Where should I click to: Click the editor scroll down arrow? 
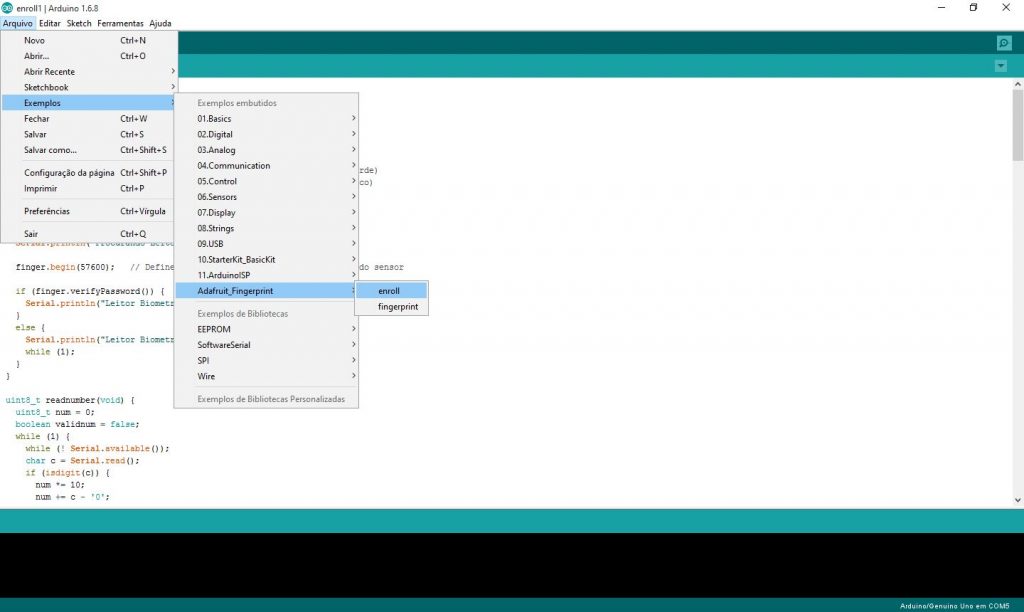(x=1017, y=500)
